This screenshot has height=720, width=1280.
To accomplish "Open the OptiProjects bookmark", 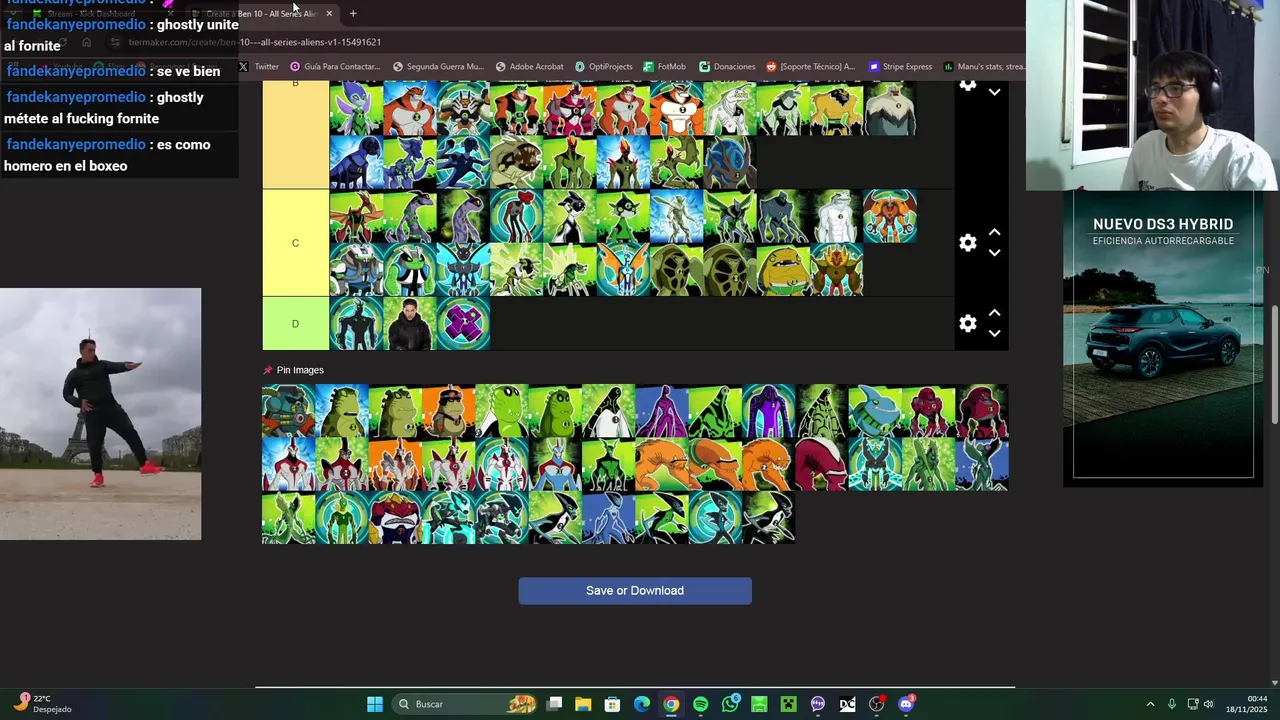I will click(x=604, y=67).
